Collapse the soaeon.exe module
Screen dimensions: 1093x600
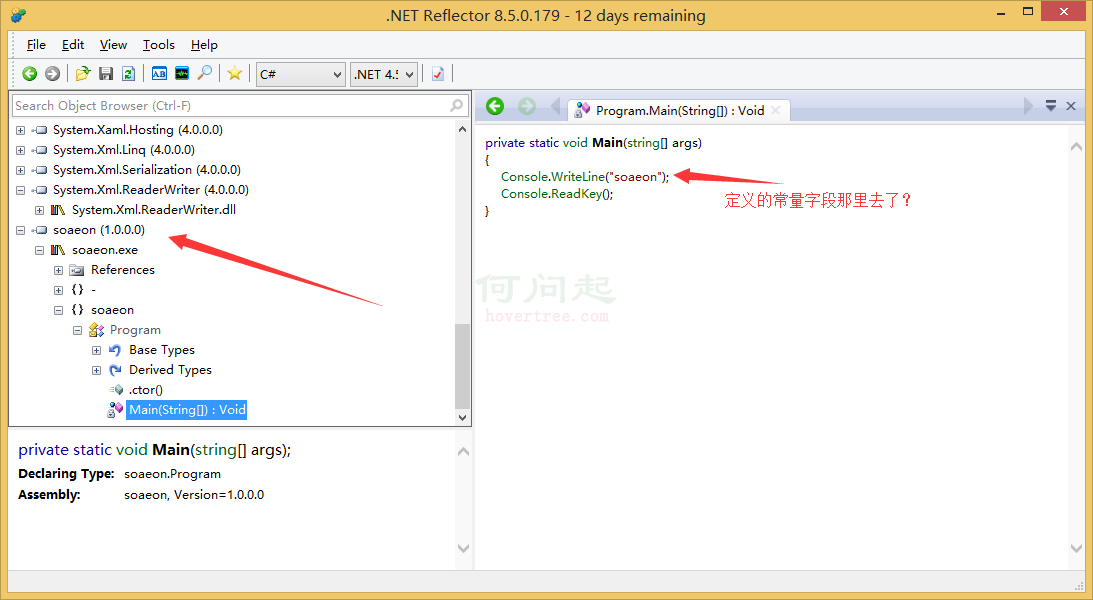point(40,250)
